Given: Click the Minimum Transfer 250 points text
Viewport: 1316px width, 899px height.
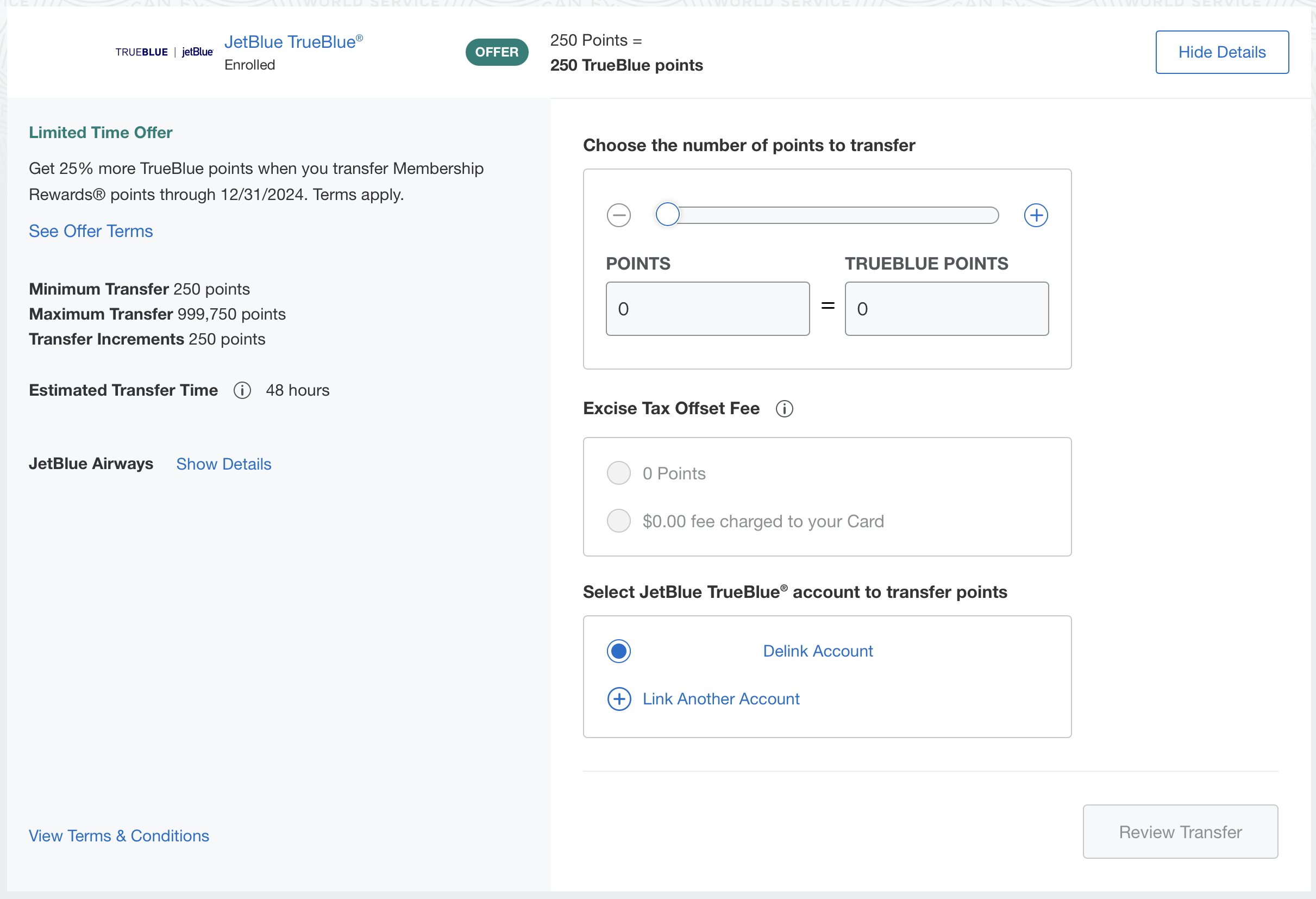Looking at the screenshot, I should coord(139,289).
